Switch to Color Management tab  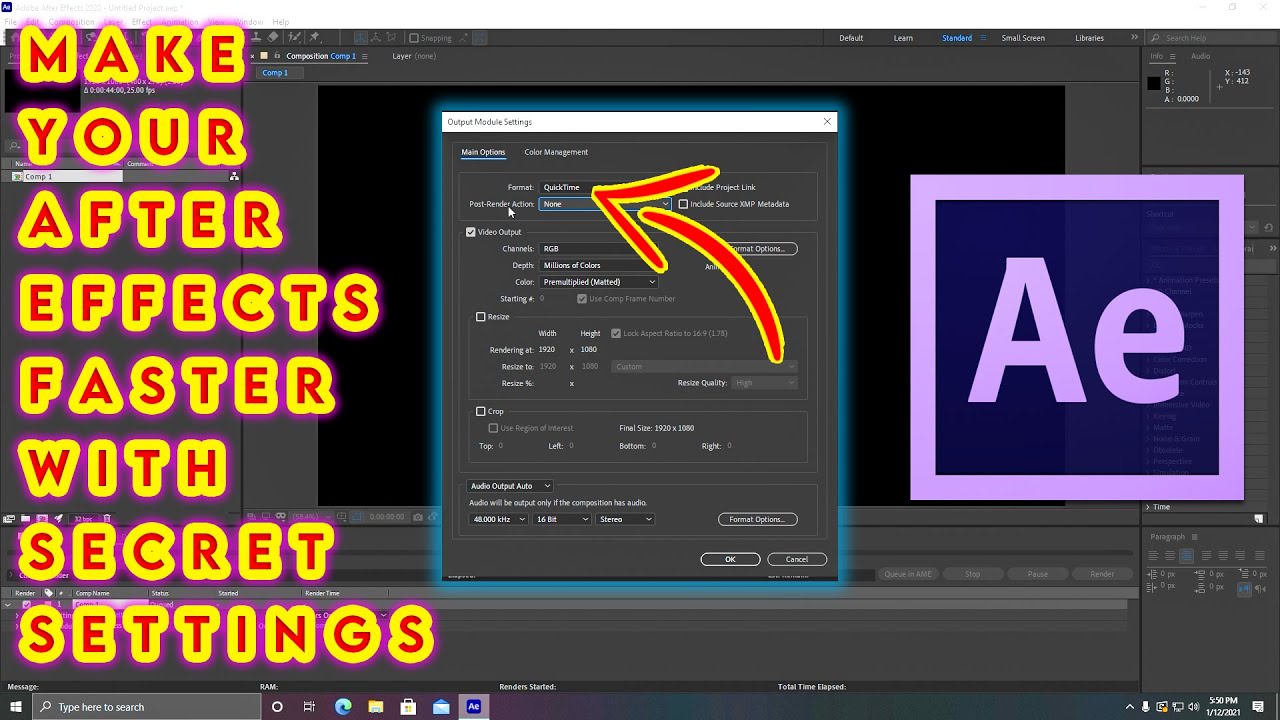click(x=556, y=152)
